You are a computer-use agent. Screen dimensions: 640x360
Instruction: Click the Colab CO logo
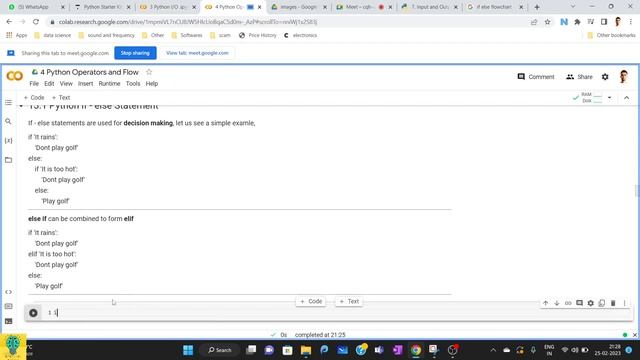(x=15, y=76)
